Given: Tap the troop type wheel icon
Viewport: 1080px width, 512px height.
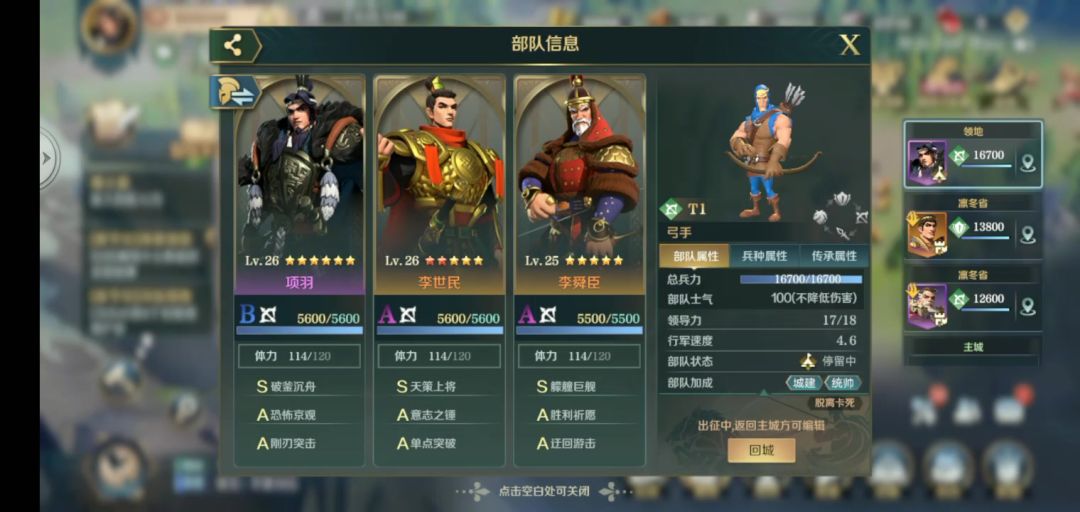Looking at the screenshot, I should coord(840,216).
